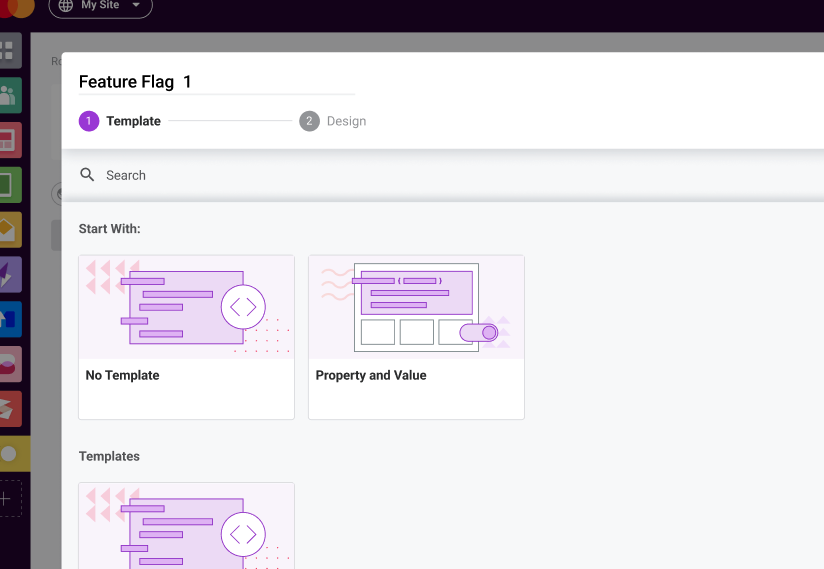Screen dimensions: 824x569
Task: Click the dashed plus add-app icon
Action: (9, 499)
